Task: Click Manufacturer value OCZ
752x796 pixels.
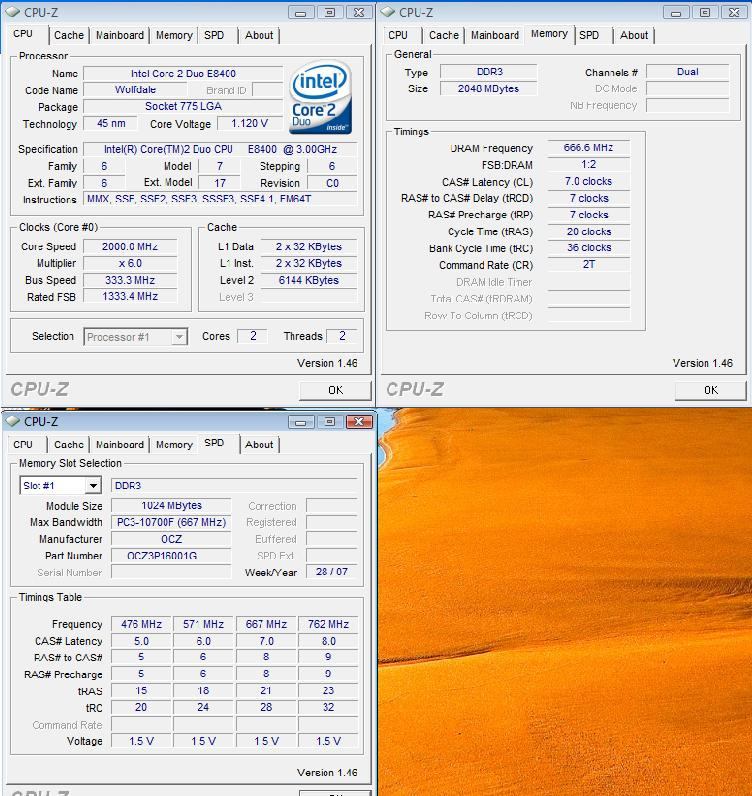Action: pyautogui.click(x=171, y=539)
